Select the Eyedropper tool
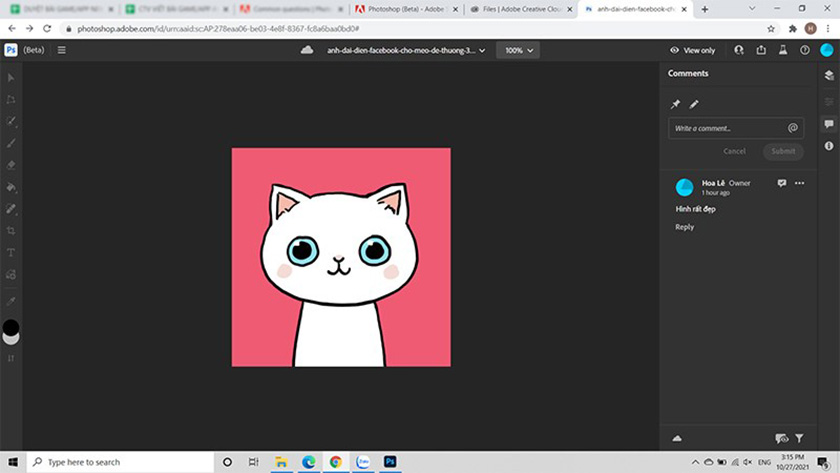This screenshot has width=840, height=473. [x=11, y=300]
